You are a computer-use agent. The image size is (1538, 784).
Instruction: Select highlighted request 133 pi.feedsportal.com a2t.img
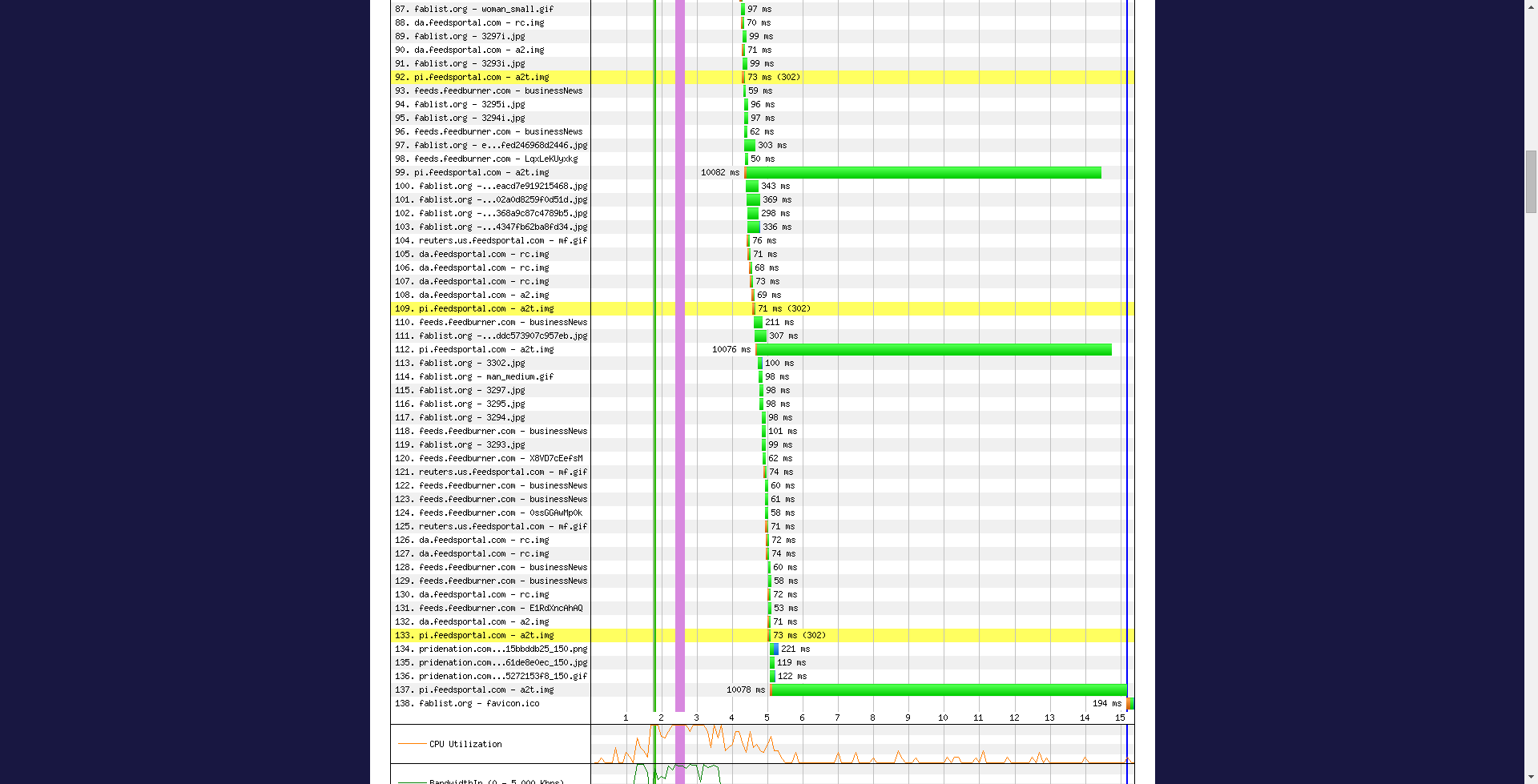tap(485, 636)
